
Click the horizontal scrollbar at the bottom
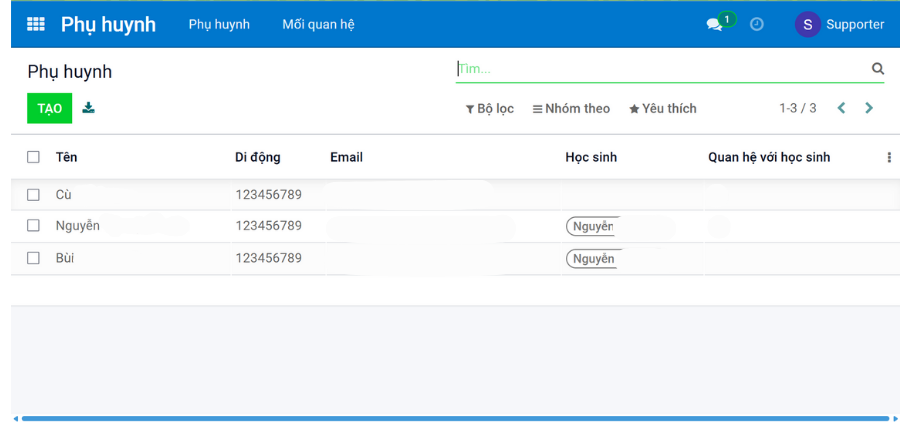455,418
